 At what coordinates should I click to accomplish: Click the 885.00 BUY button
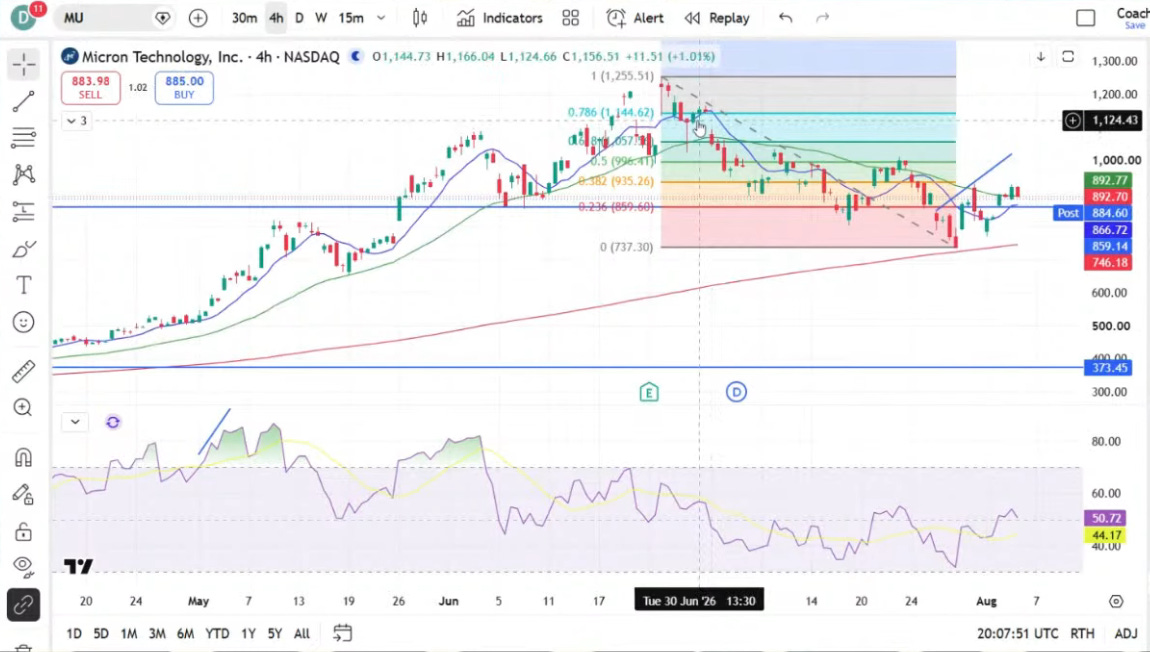pyautogui.click(x=184, y=87)
